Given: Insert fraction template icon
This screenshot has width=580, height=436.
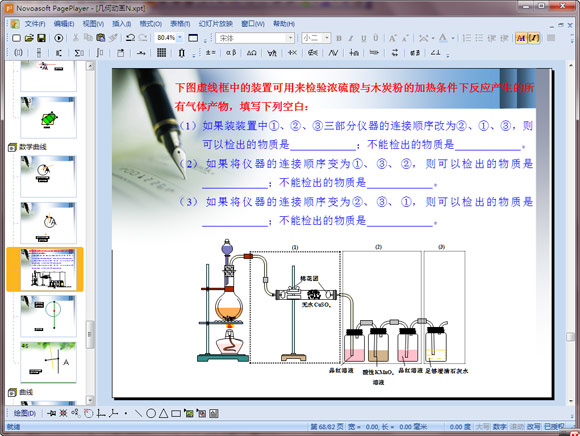Looking at the screenshot, I should pos(39,53).
